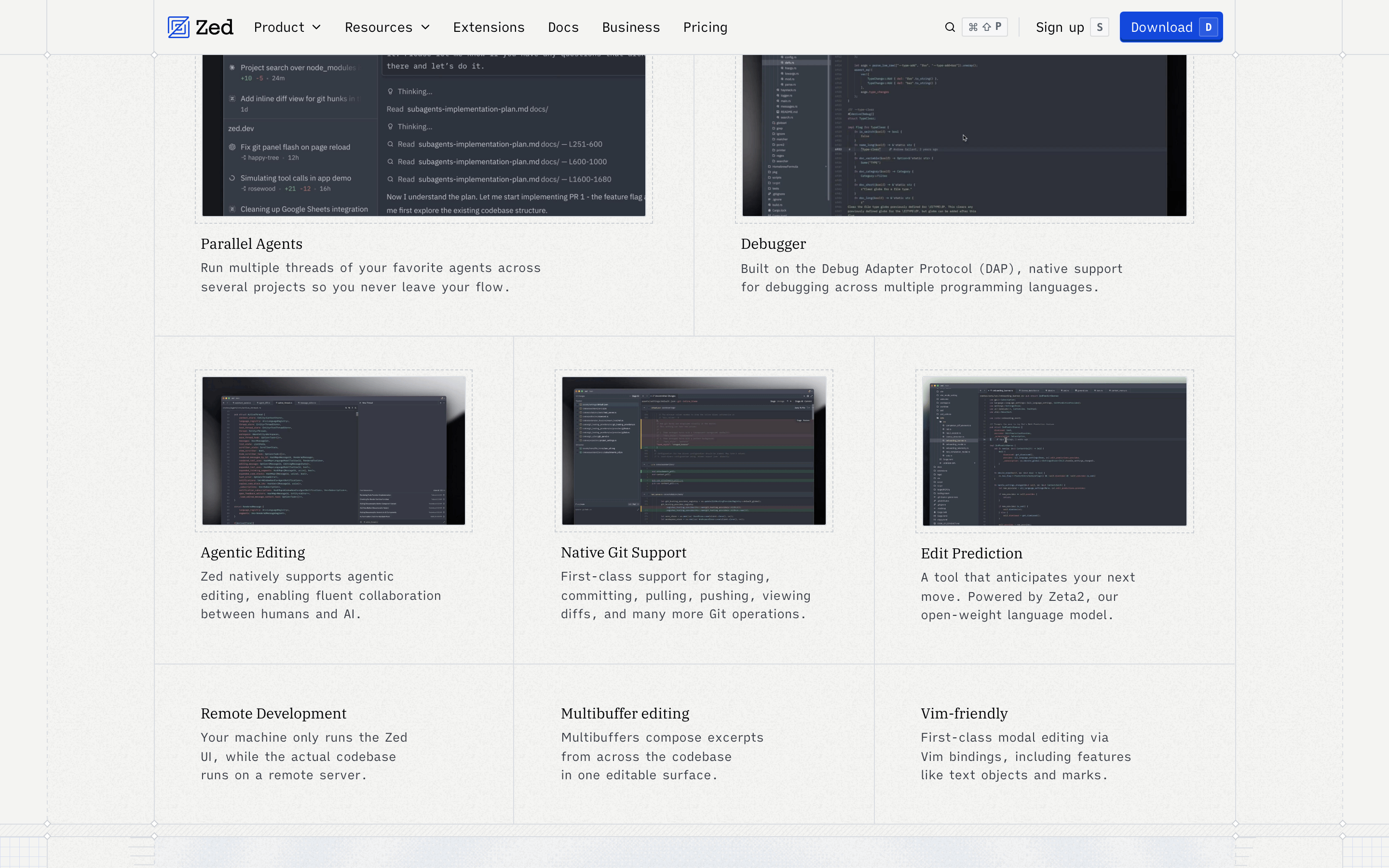1389x868 pixels.
Task: Click the Remote Development heading
Action: (x=273, y=714)
